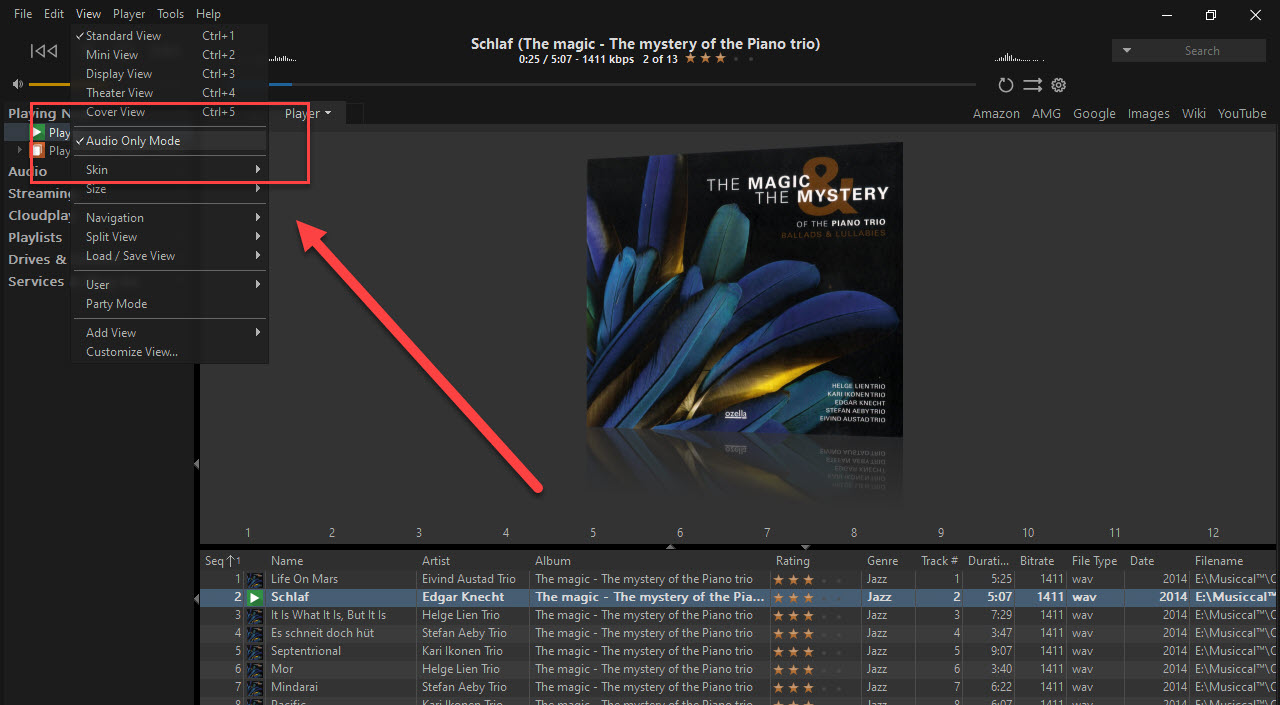
Task: Select the green play icon in sidebar tree
Action: (x=38, y=132)
